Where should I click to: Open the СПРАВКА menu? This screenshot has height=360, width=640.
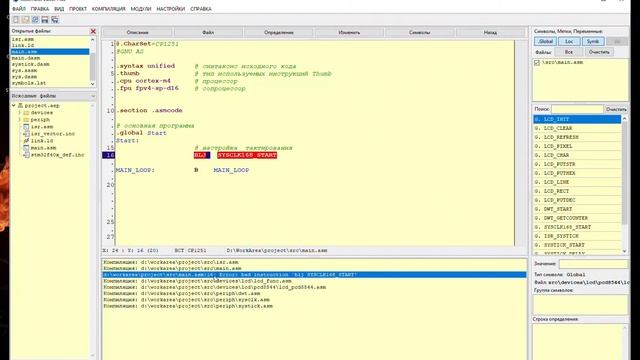point(201,9)
